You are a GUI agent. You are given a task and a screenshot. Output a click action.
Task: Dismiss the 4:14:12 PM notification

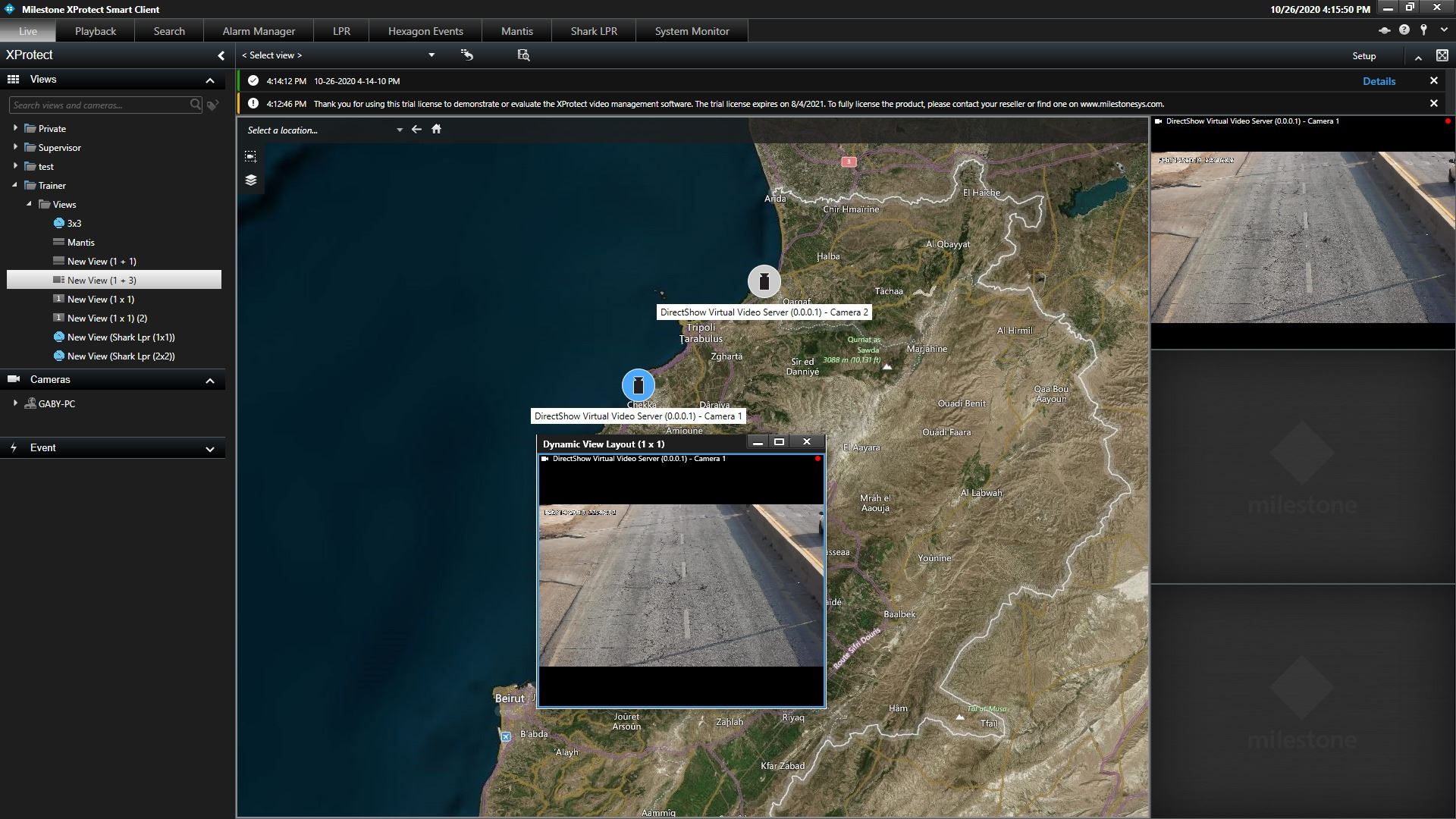point(1433,80)
